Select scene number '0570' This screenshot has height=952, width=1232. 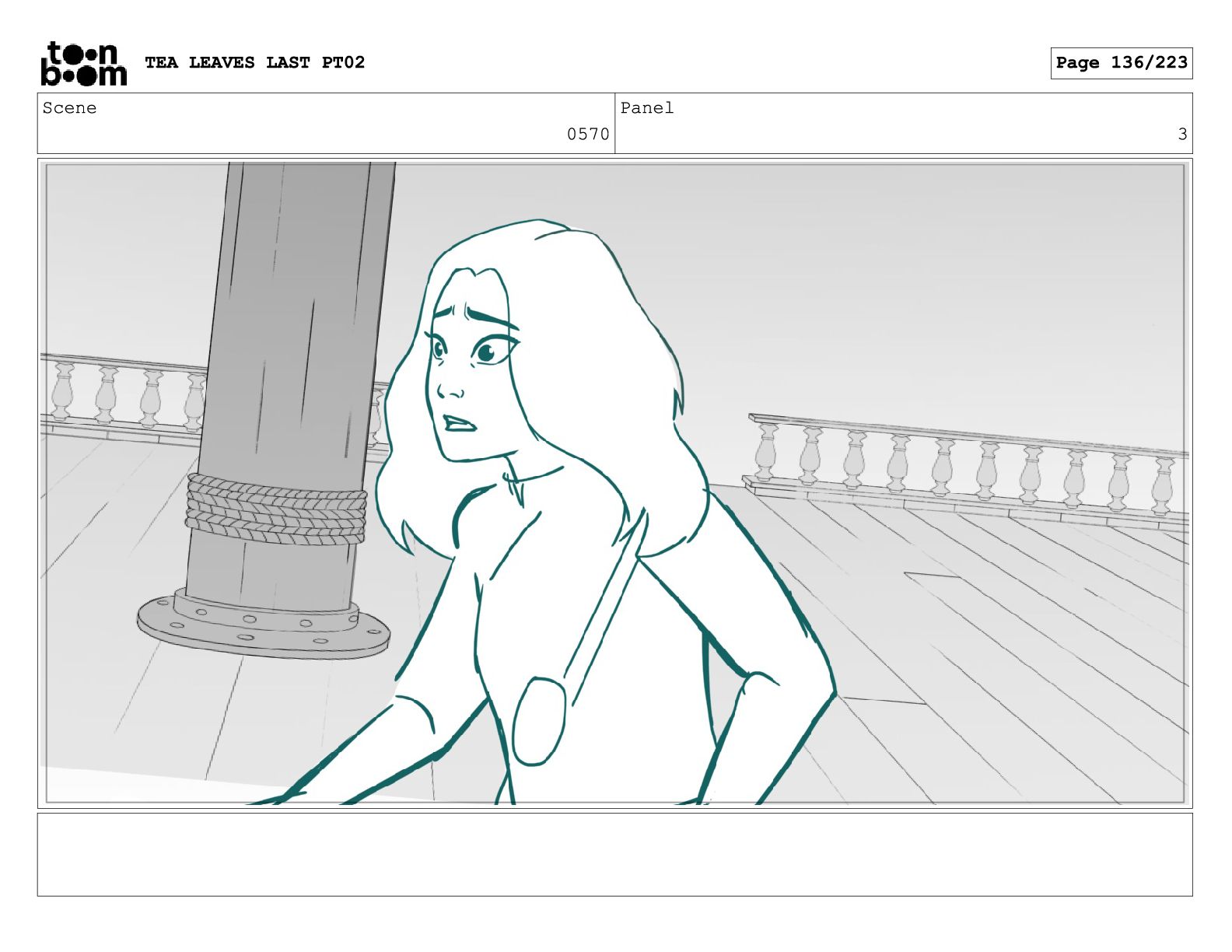588,134
